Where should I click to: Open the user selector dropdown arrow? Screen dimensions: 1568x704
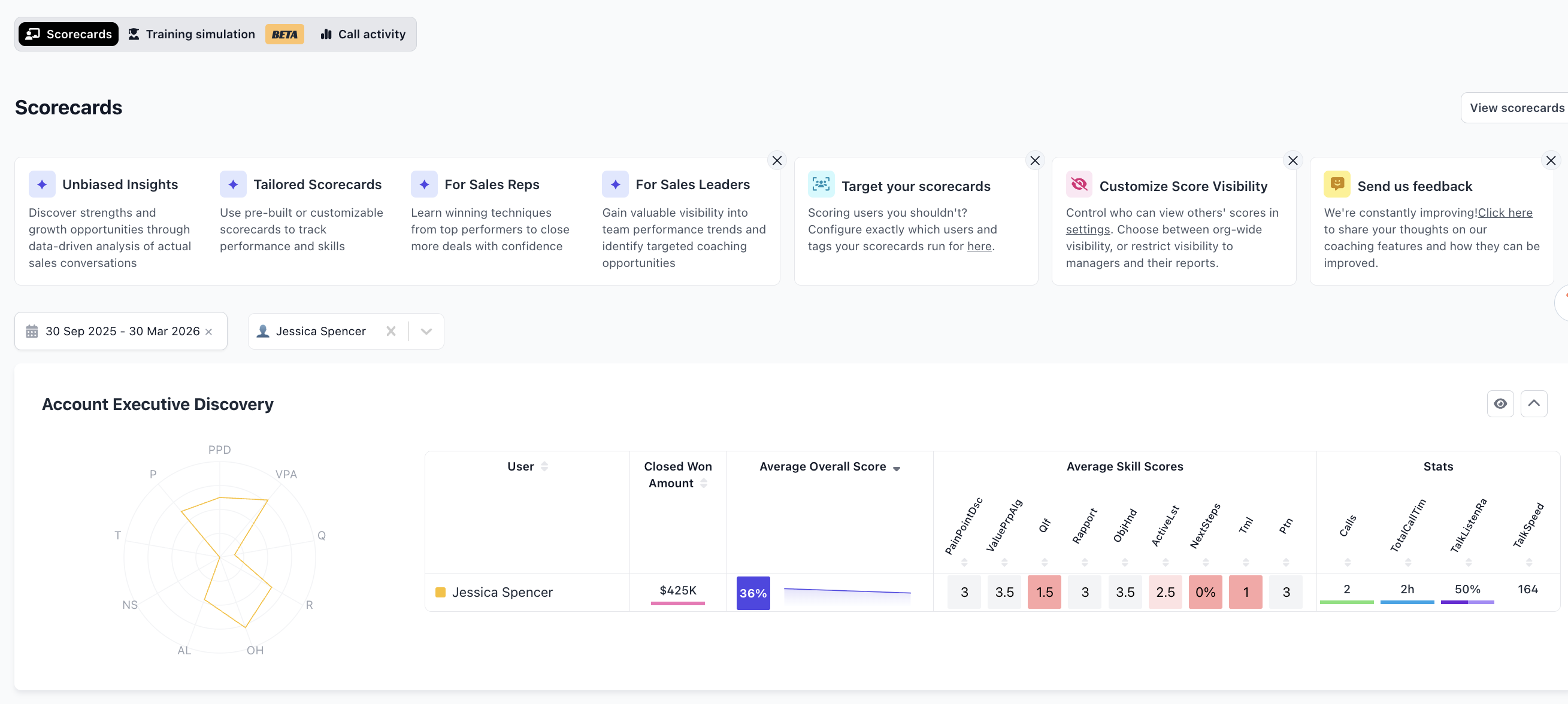[x=426, y=331]
